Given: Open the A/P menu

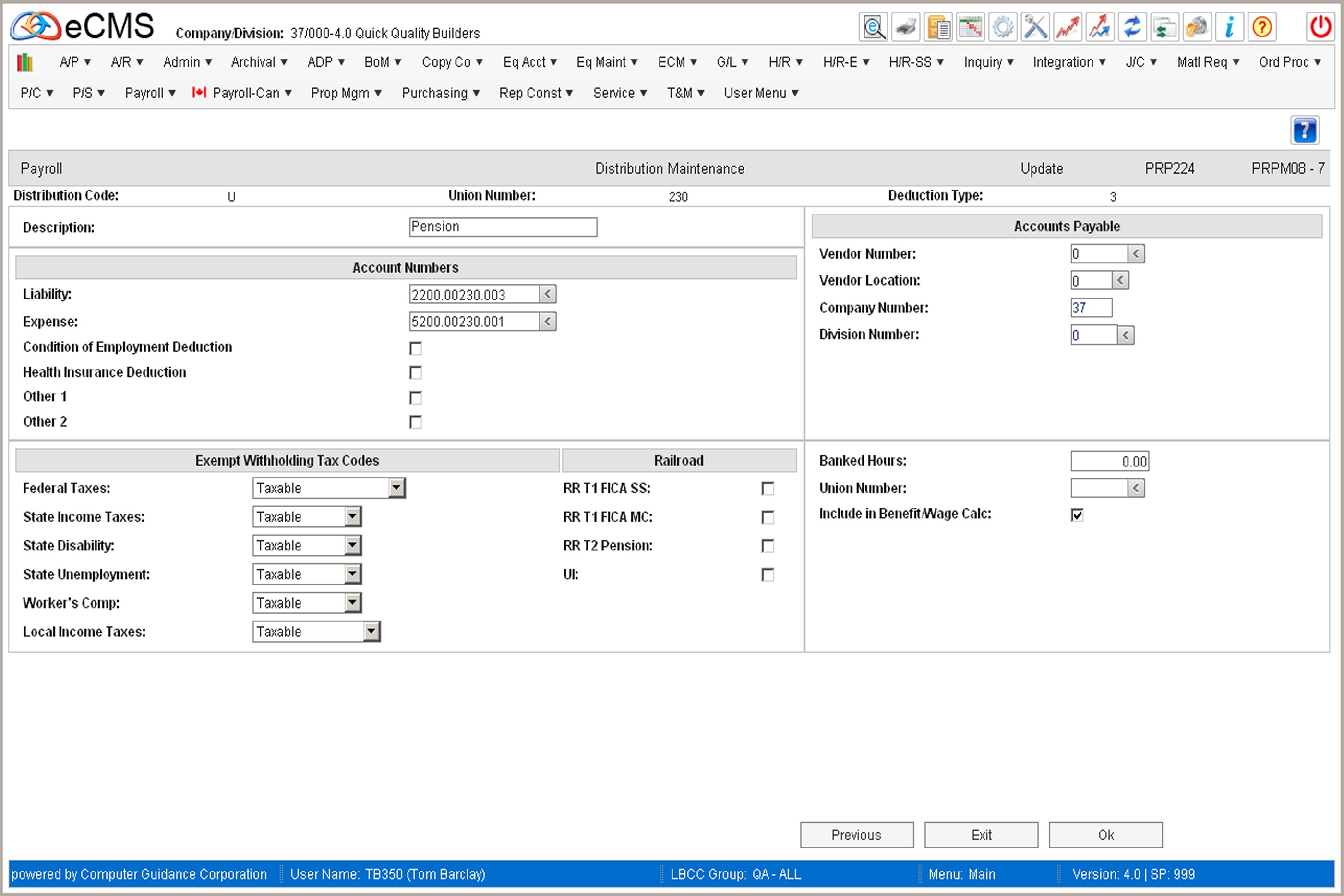Looking at the screenshot, I should pyautogui.click(x=75, y=62).
